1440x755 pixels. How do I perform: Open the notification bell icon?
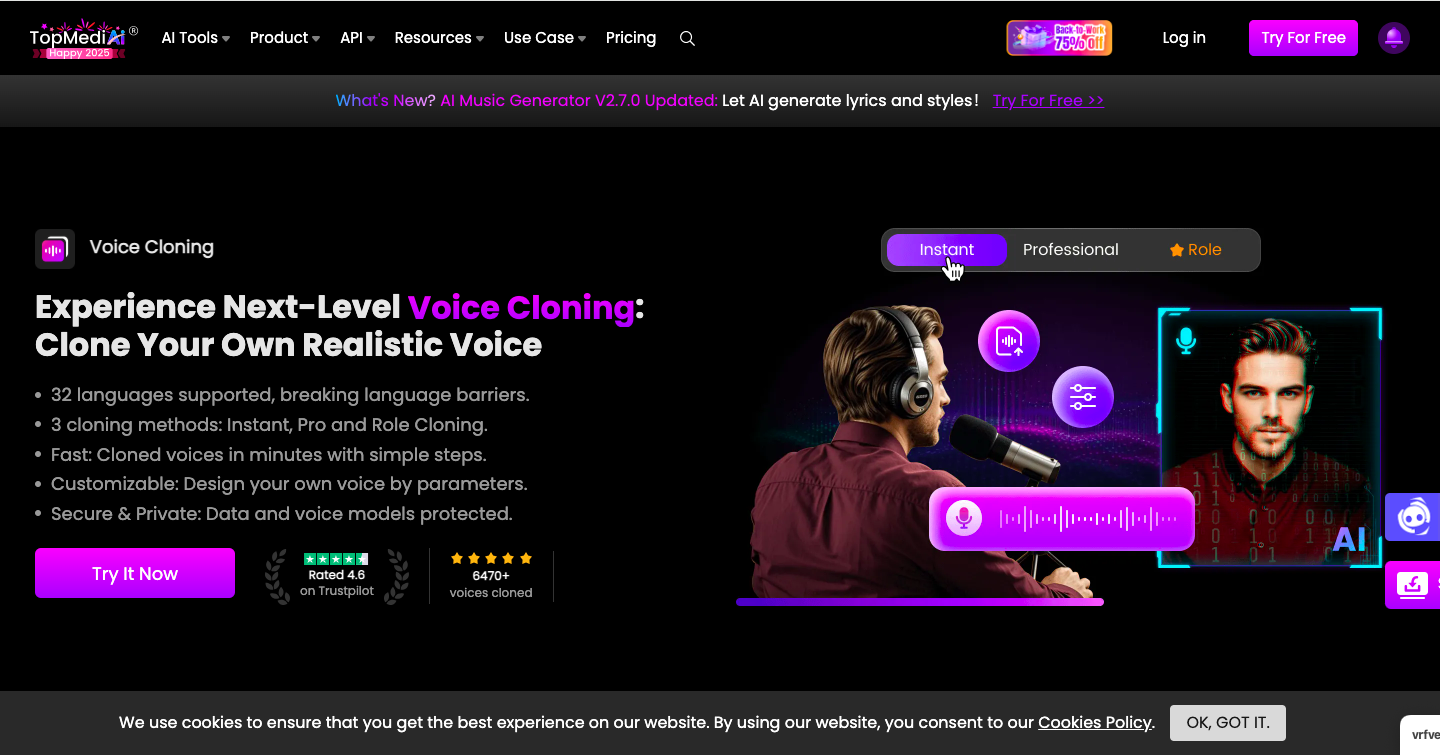1393,38
